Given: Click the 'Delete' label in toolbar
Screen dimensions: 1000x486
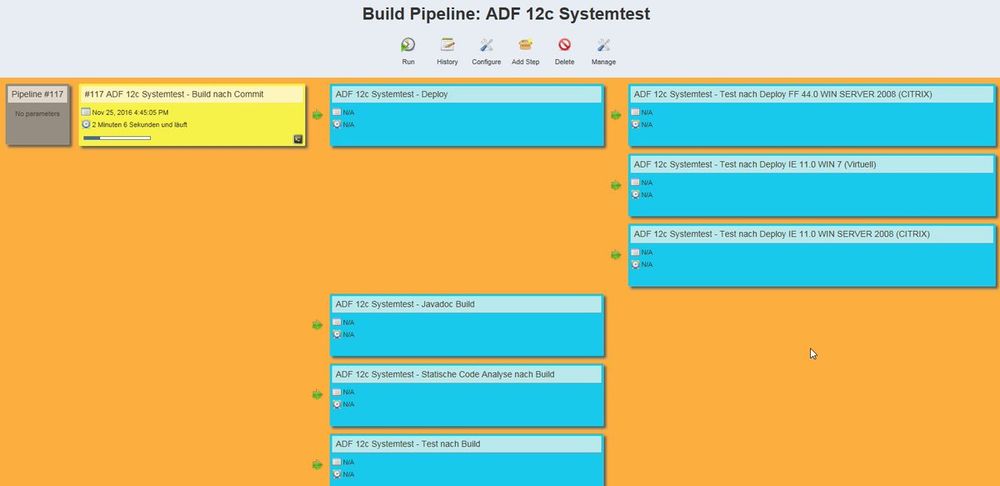Looking at the screenshot, I should tap(564, 62).
